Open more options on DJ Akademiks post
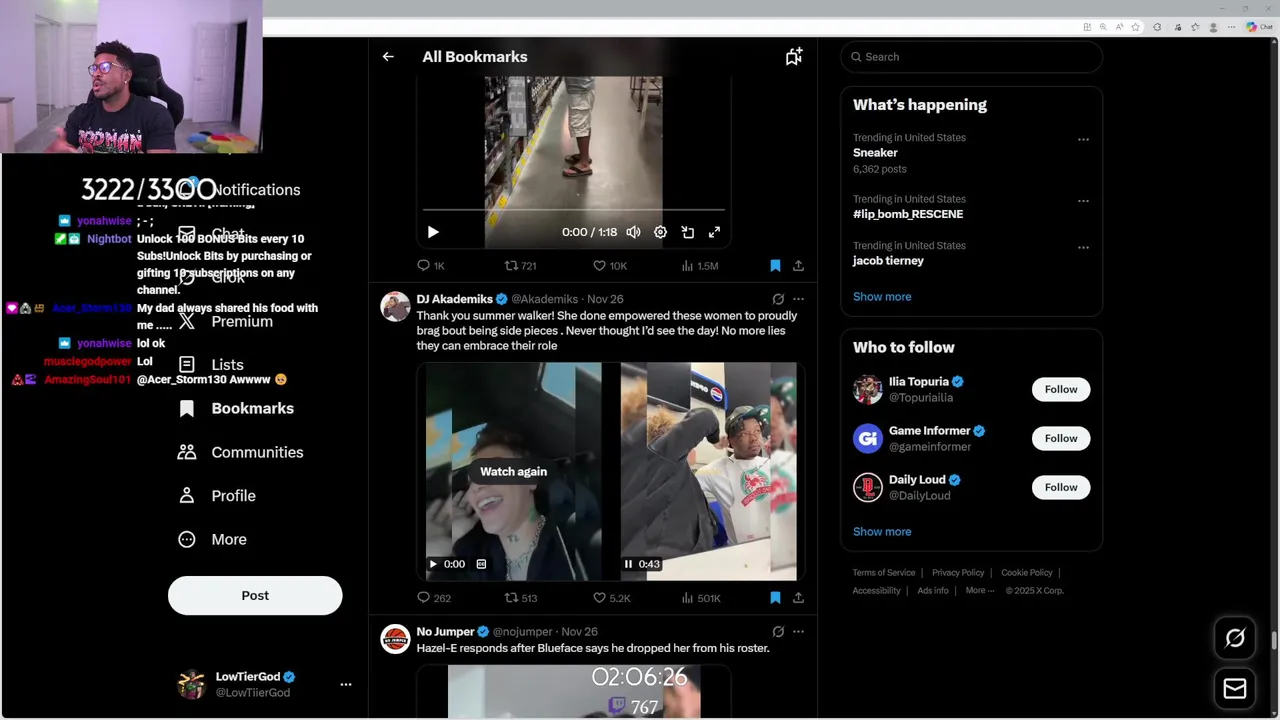The height and width of the screenshot is (720, 1280). pos(798,299)
